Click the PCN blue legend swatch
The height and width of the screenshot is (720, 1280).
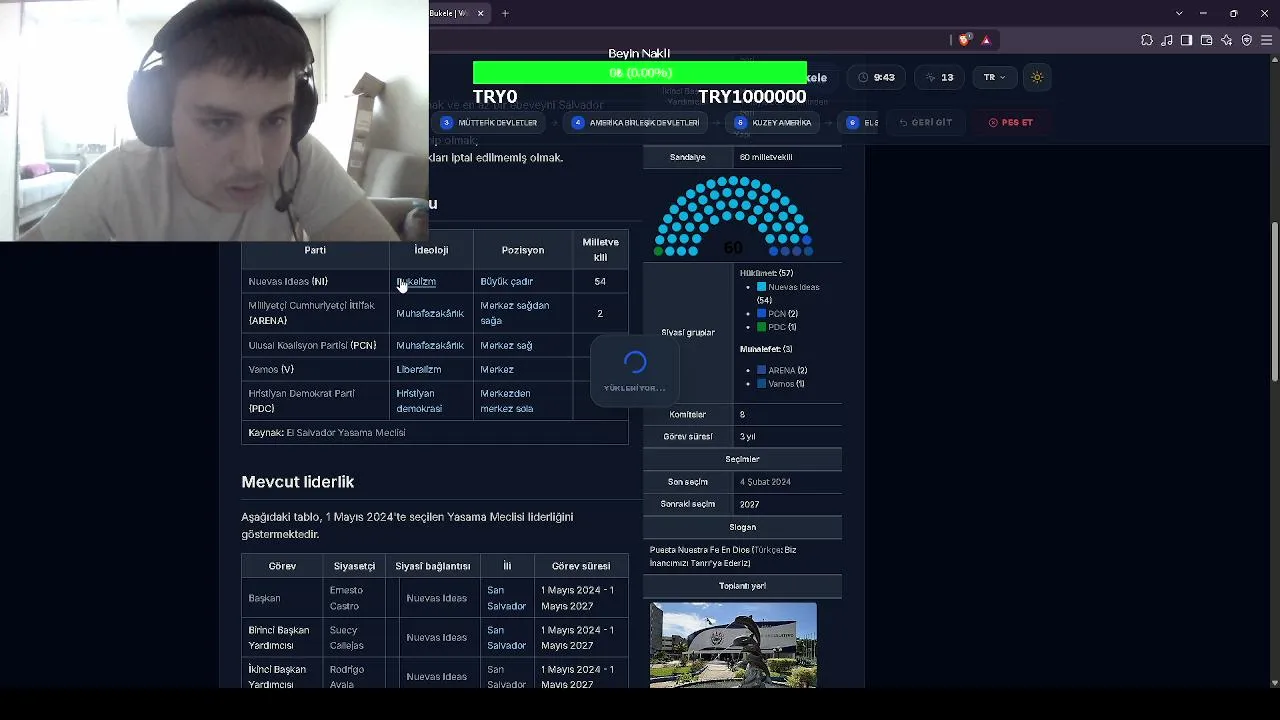click(761, 314)
